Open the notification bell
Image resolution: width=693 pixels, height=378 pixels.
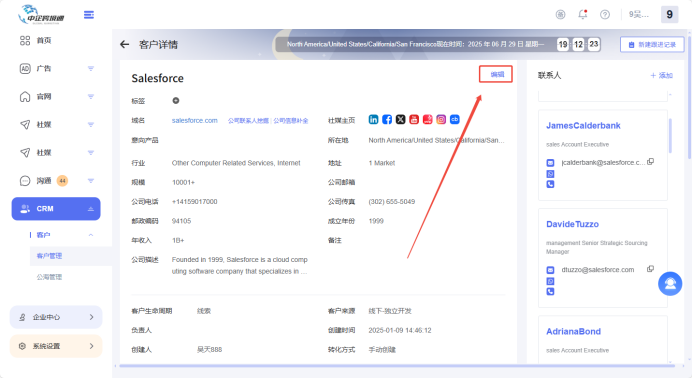(583, 15)
